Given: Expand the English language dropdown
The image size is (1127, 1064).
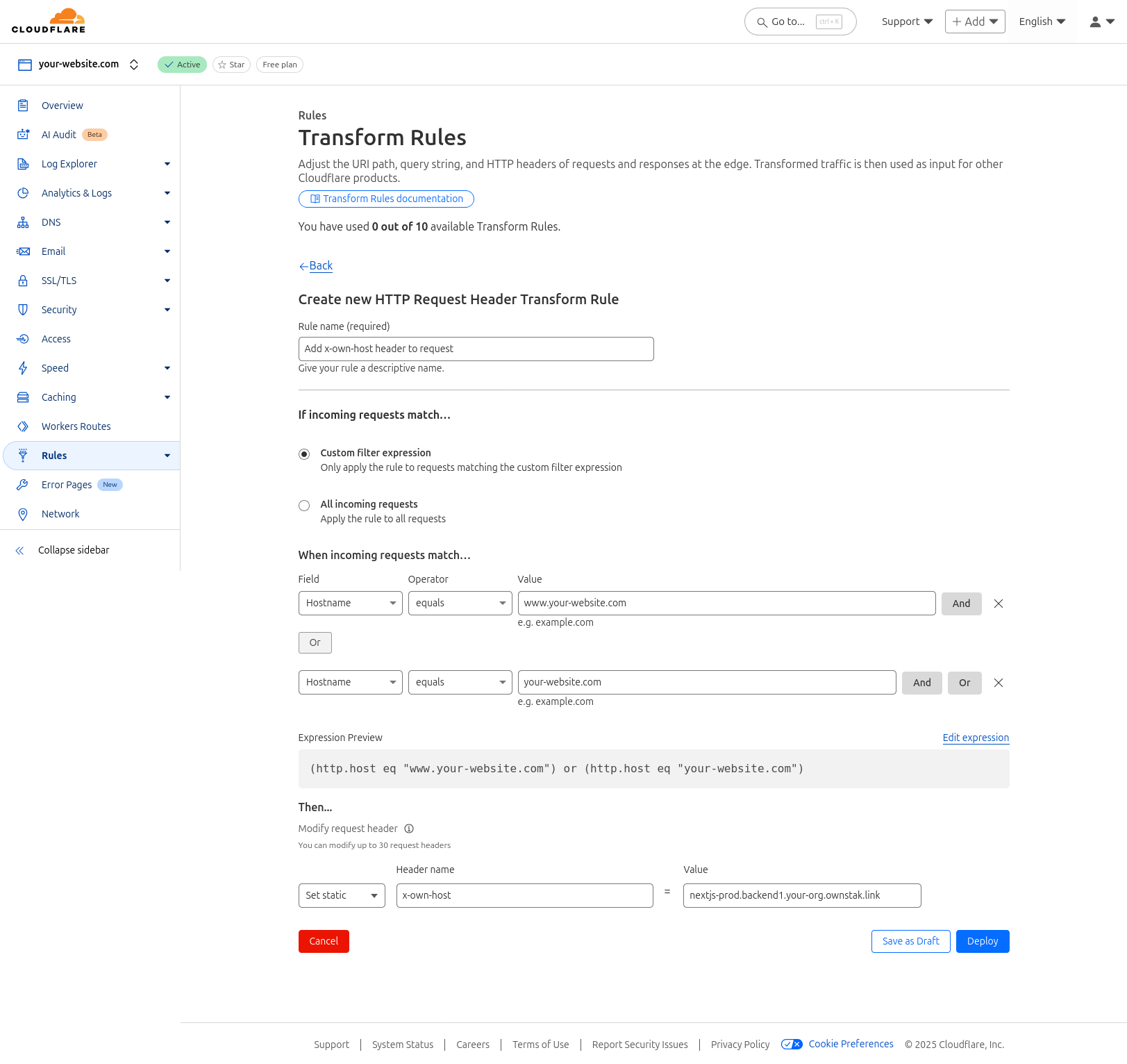Looking at the screenshot, I should 1042,22.
